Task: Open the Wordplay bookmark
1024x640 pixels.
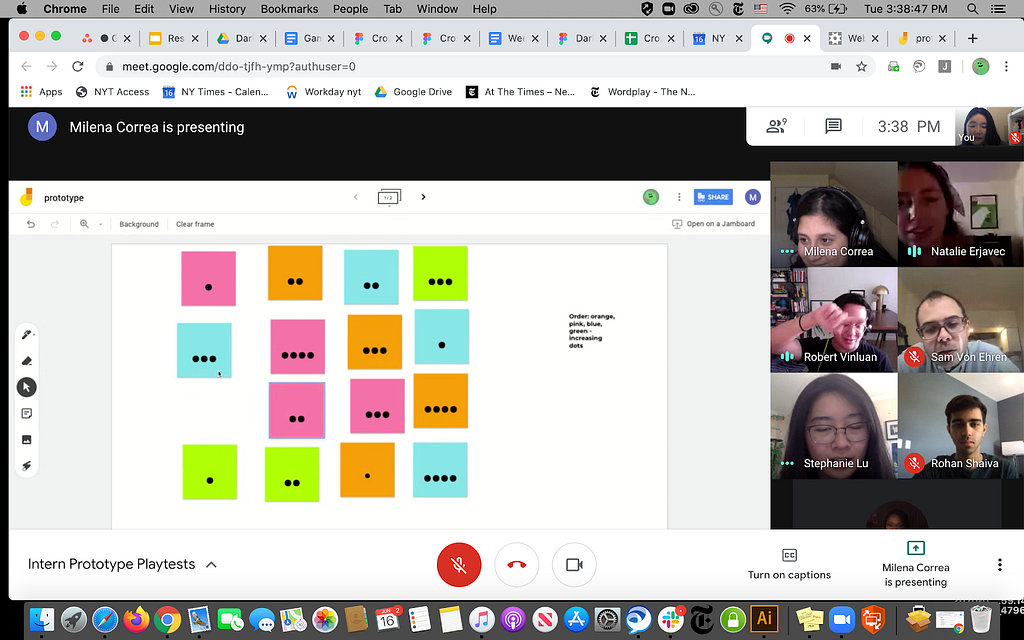Action: [642, 91]
